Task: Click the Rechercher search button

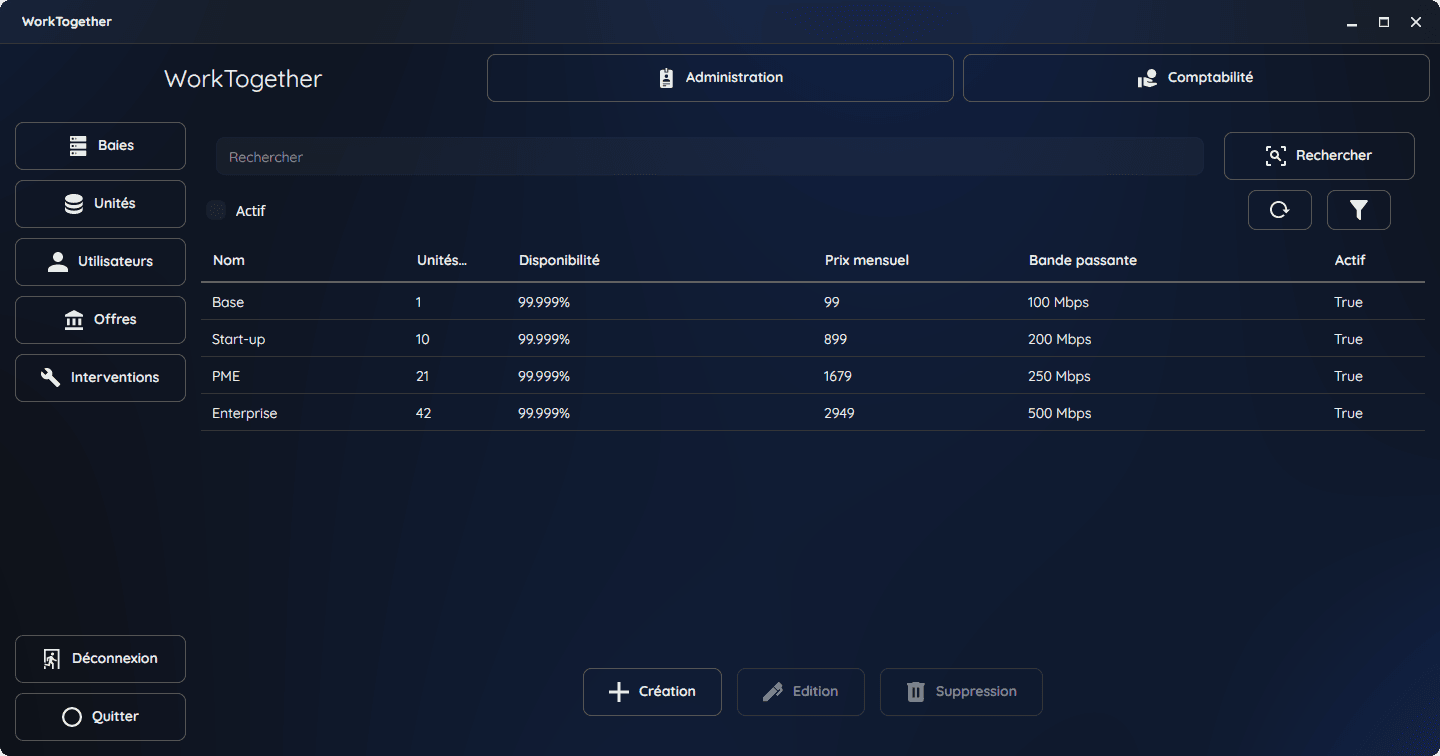Action: tap(1319, 156)
